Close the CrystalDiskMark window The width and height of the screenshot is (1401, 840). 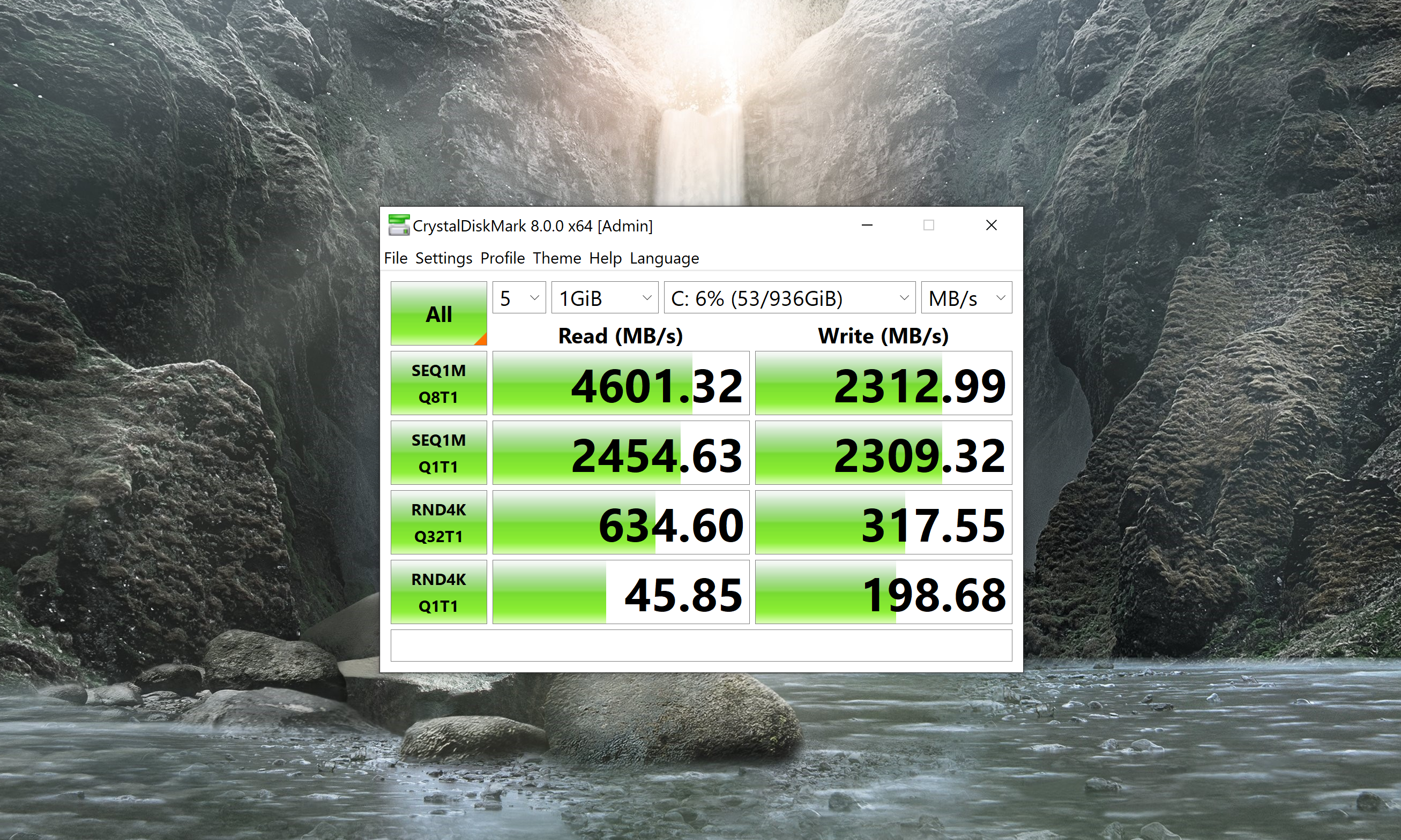point(991,226)
